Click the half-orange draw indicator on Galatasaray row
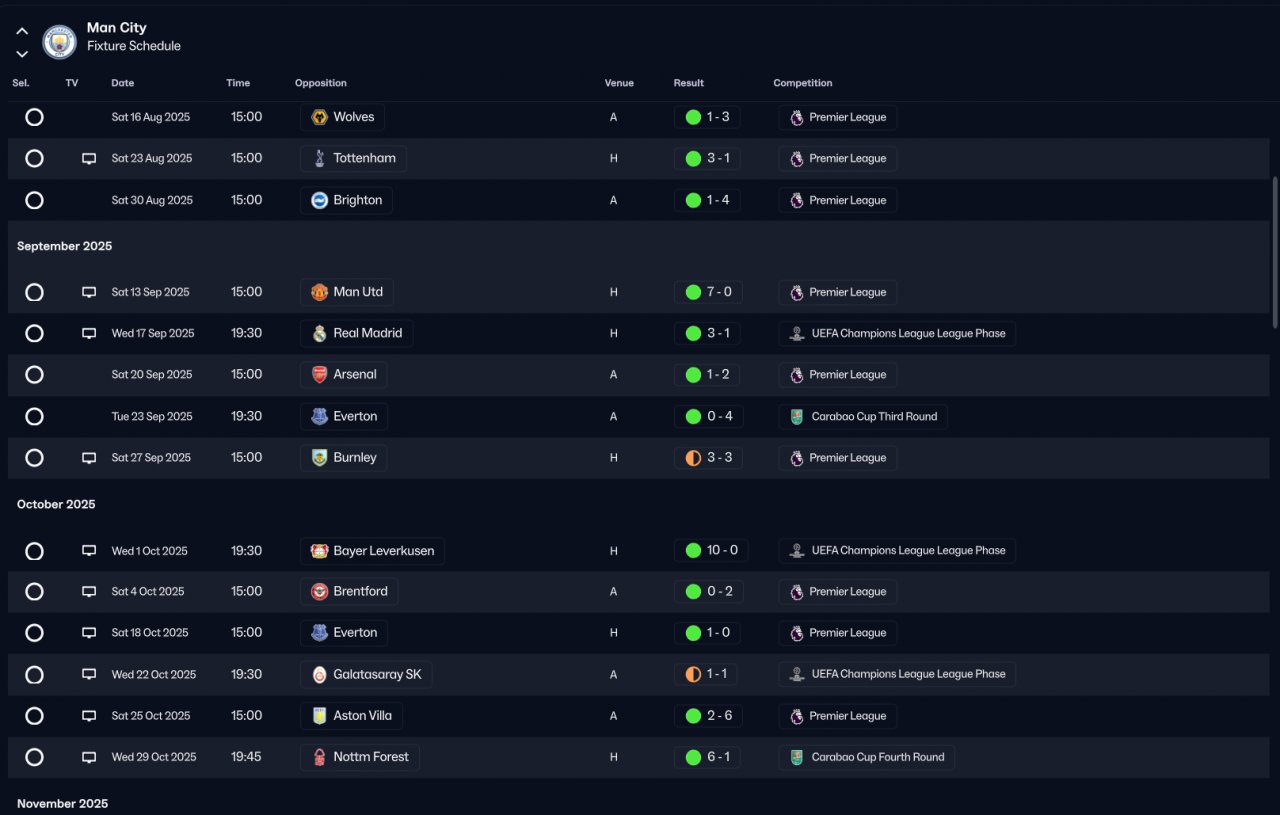Viewport: 1280px width, 815px height. (x=693, y=674)
